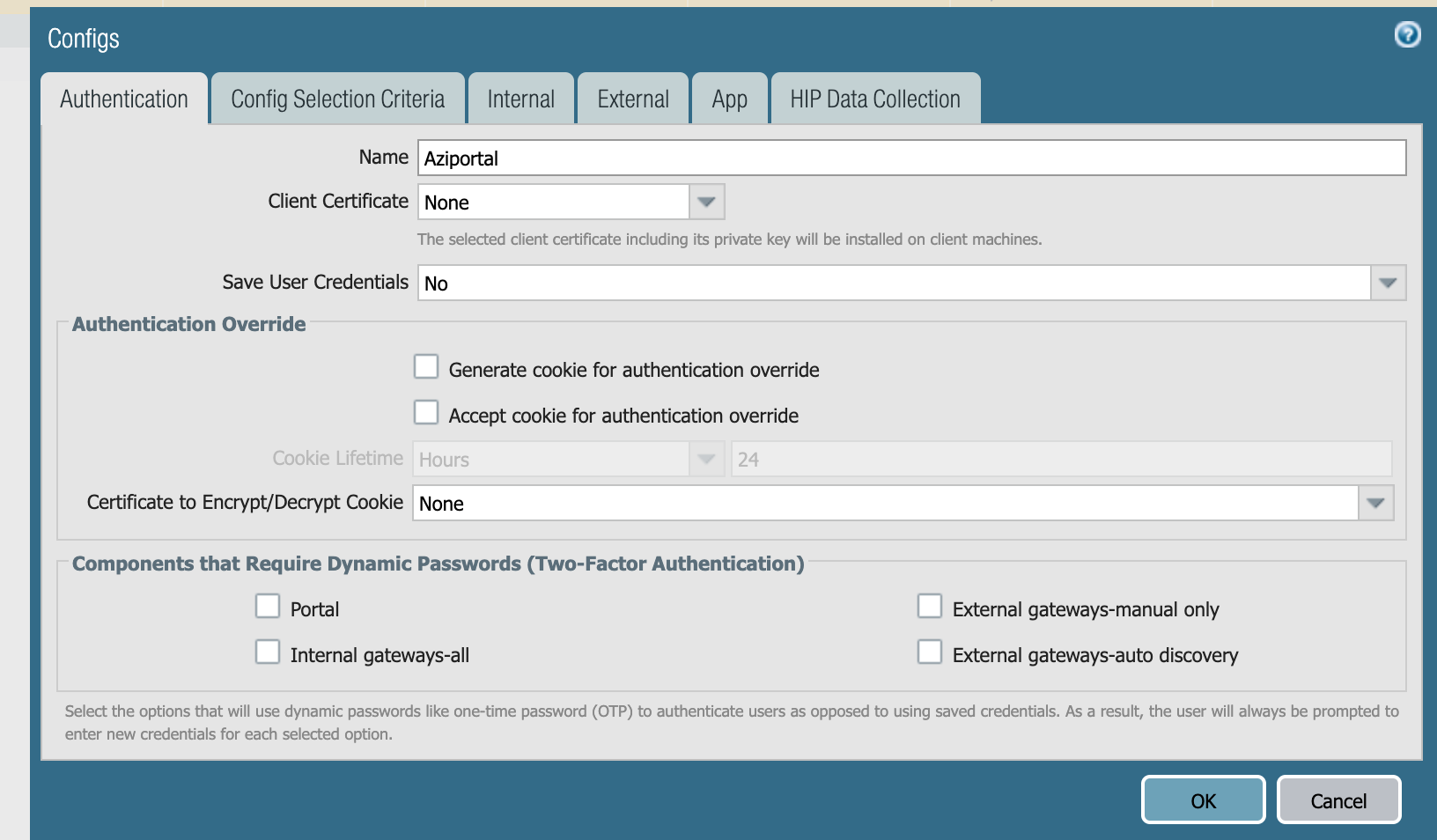Expand the Client Certificate dropdown arrow

click(706, 202)
